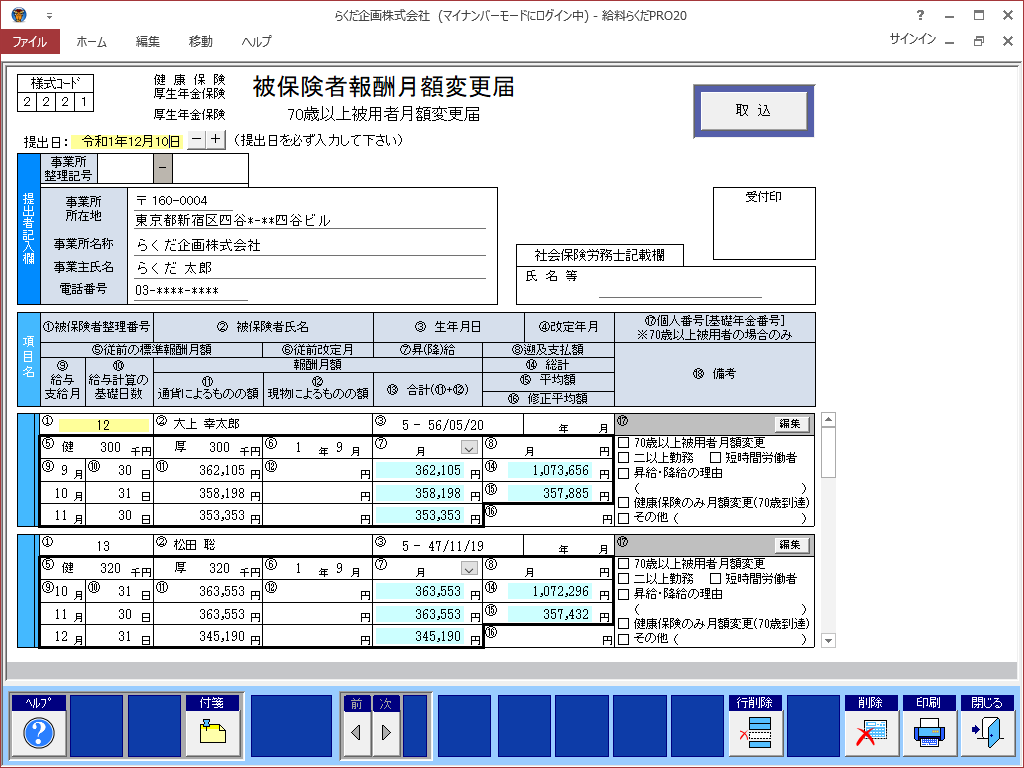This screenshot has height=768, width=1024.
Task: Click the app icon in title bar
Action: [19, 15]
